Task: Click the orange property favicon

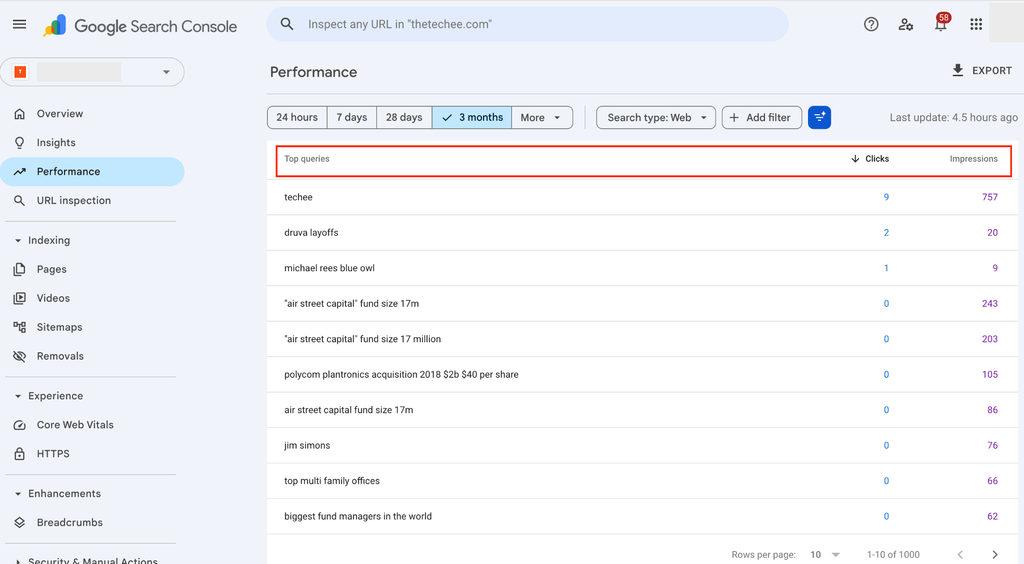Action: click(20, 72)
